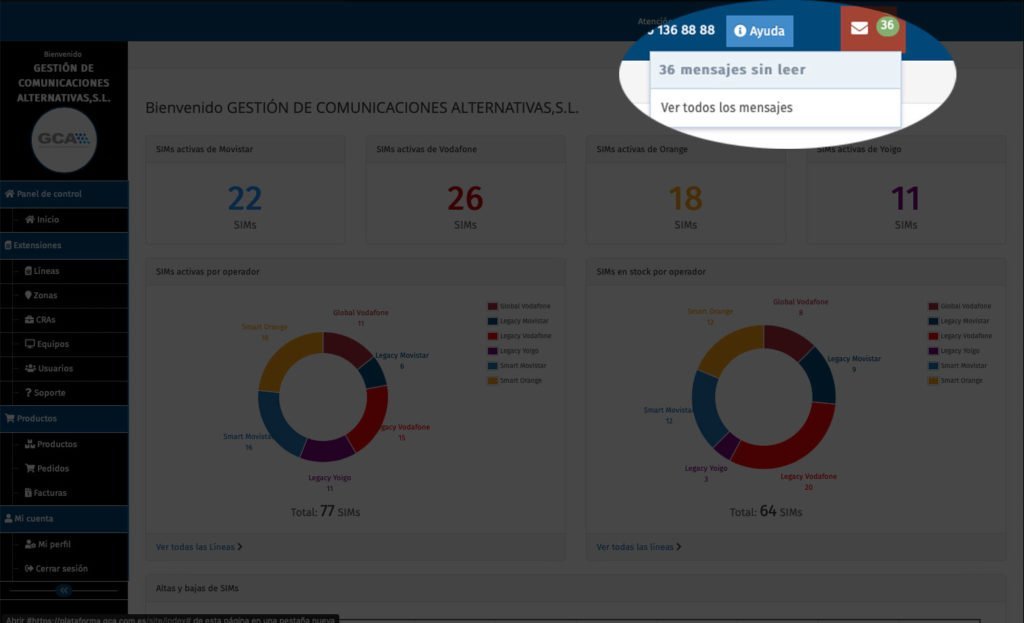Viewport: 1024px width, 623px height.
Task: Follow "Ver todas las líneas" under stock SIMs chart
Action: tap(639, 547)
